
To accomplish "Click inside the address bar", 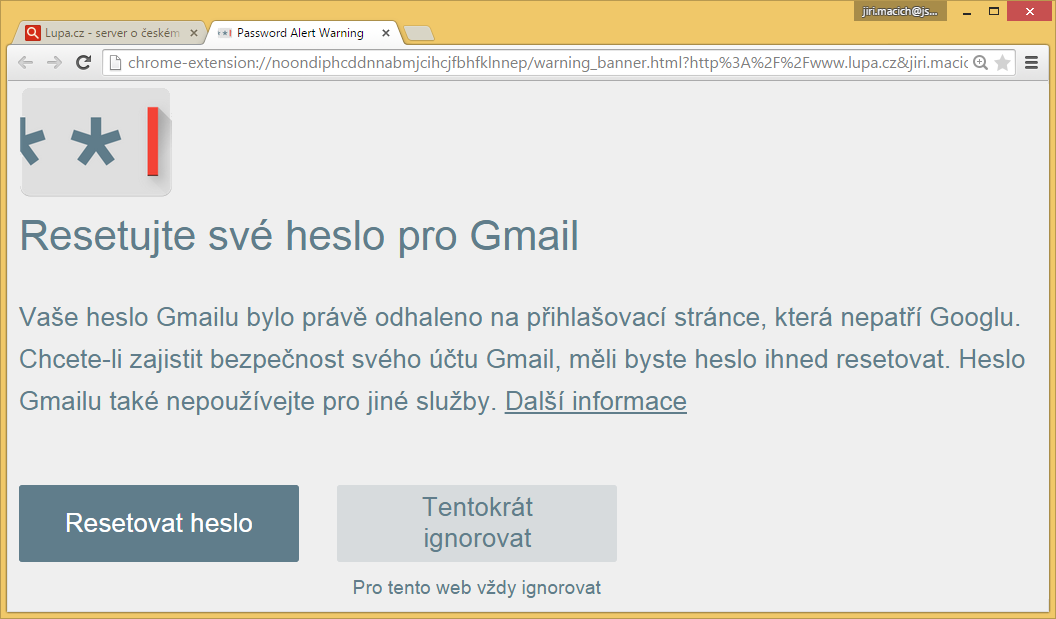I will 500,62.
